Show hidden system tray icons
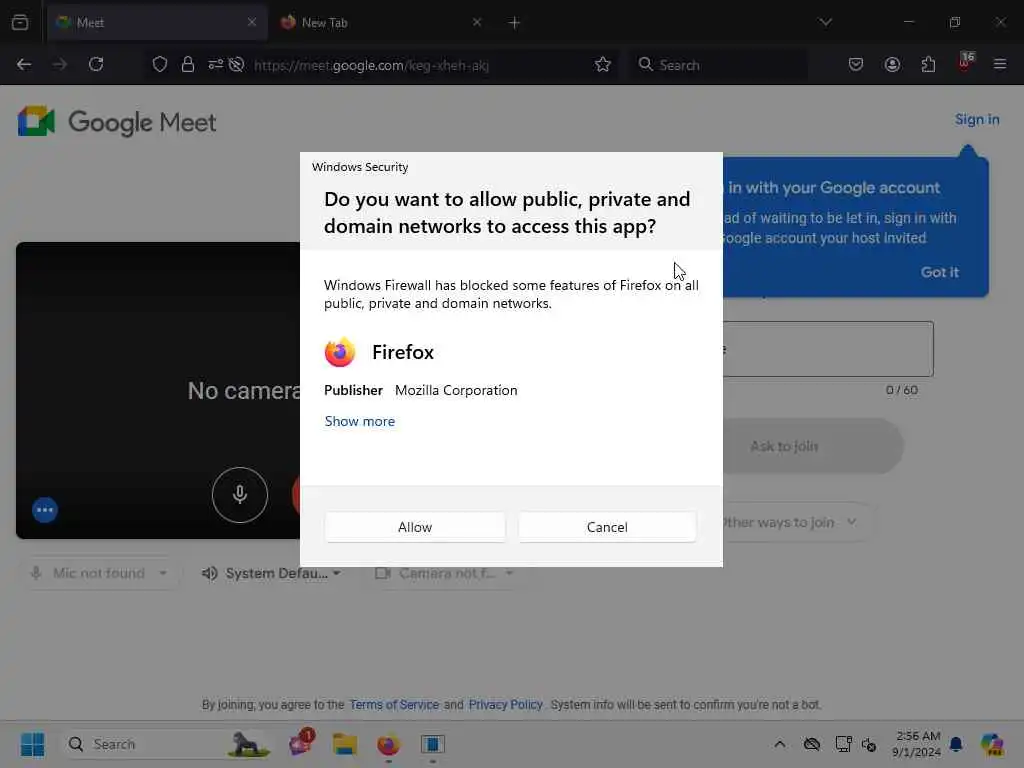The height and width of the screenshot is (768, 1024). pos(780,744)
